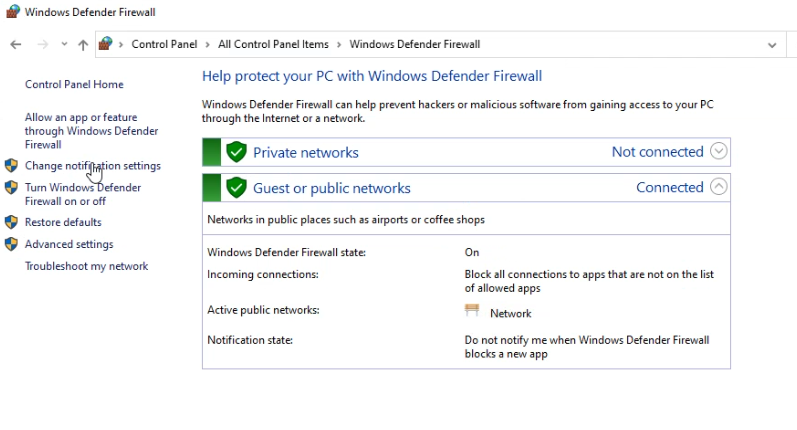Open Control Panel Home link

74,84
